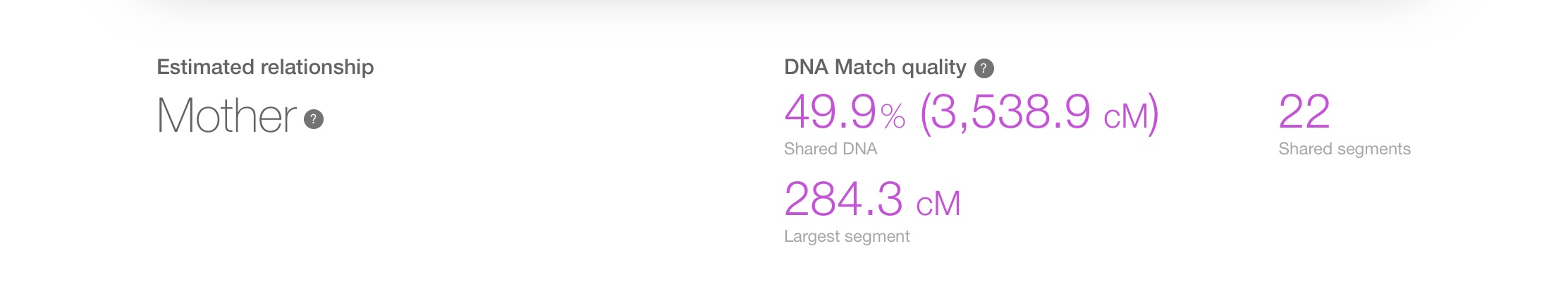Click the cM unit after 284.3
Image resolution: width=1568 pixels, height=306 pixels.
(938, 204)
